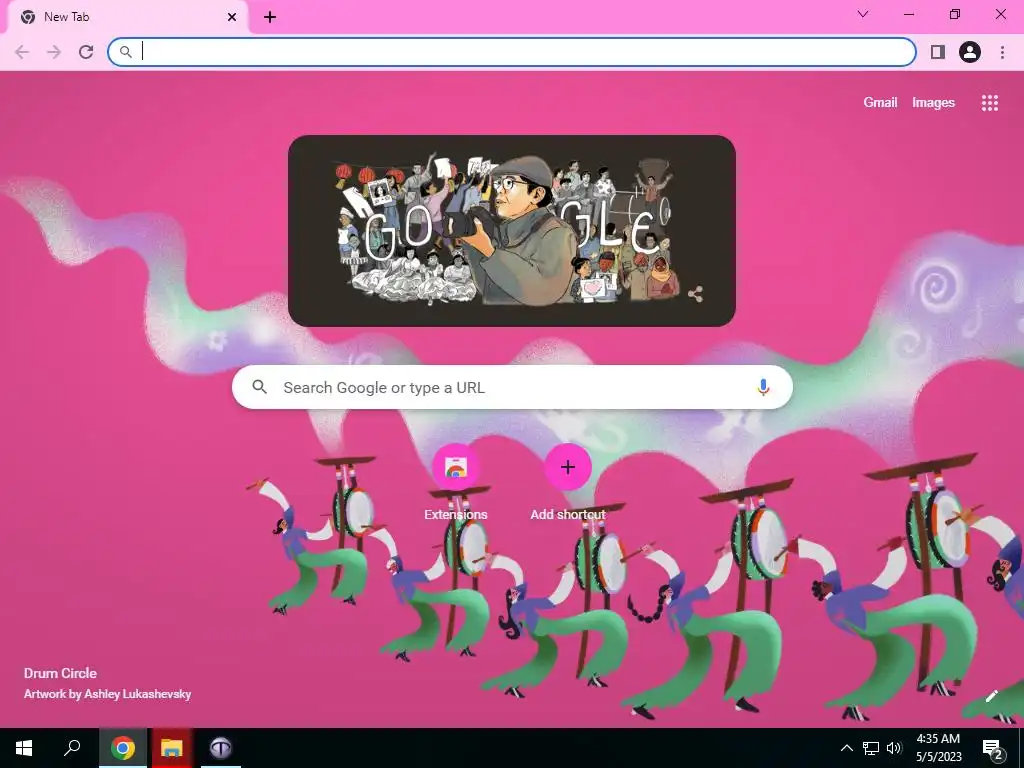Screen dimensions: 1024x768
Task: Go forward using the forward arrow
Action: pos(54,52)
